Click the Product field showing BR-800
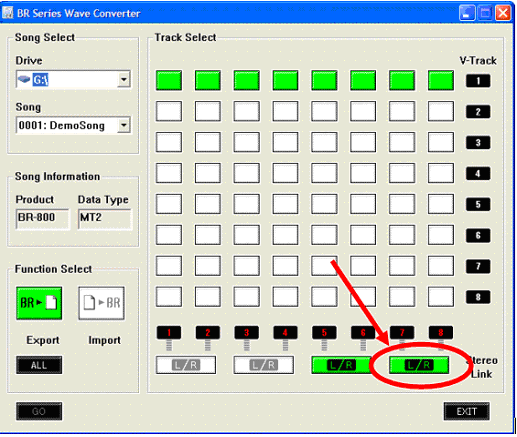This screenshot has height=437, width=517. 43,219
